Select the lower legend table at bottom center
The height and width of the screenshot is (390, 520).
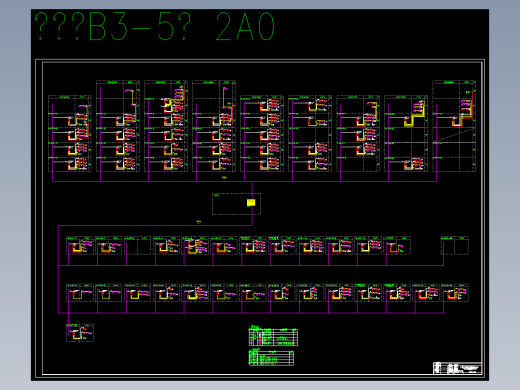click(271, 357)
